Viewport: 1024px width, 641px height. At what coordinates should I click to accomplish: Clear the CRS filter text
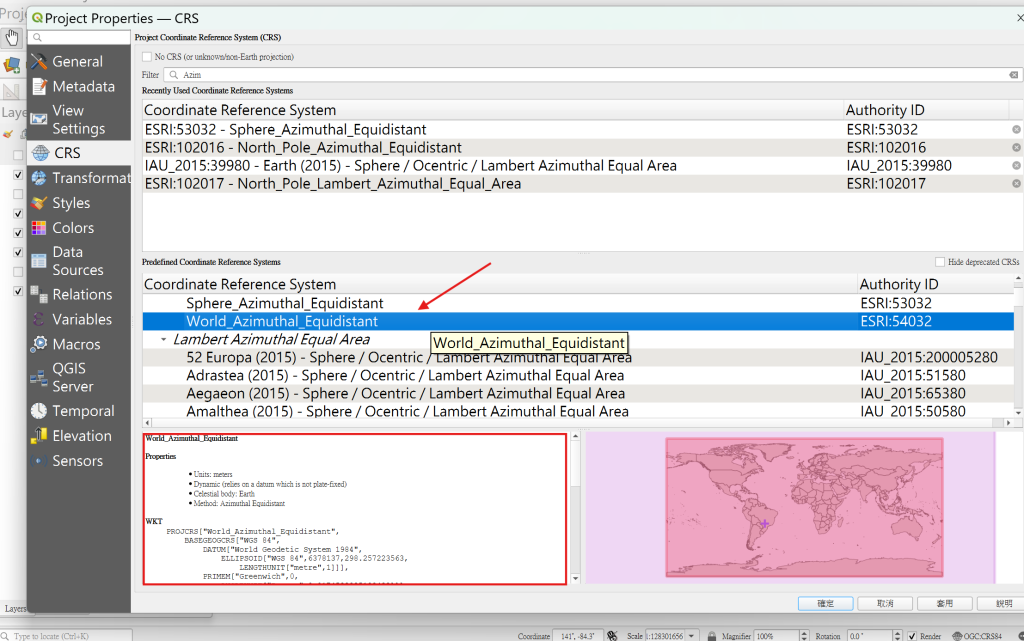tap(1014, 75)
